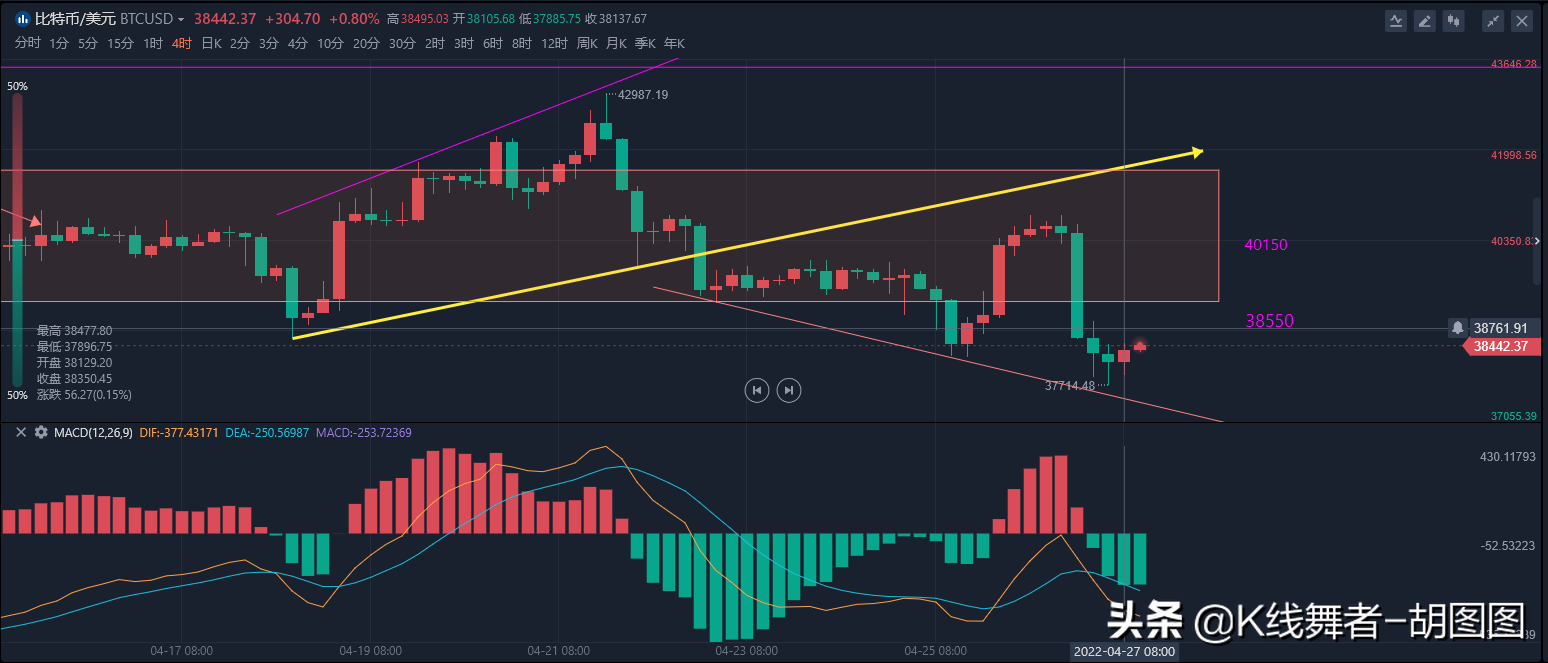1548x663 pixels.
Task: Click the collapse-chart arrows icon
Action: tap(1492, 20)
